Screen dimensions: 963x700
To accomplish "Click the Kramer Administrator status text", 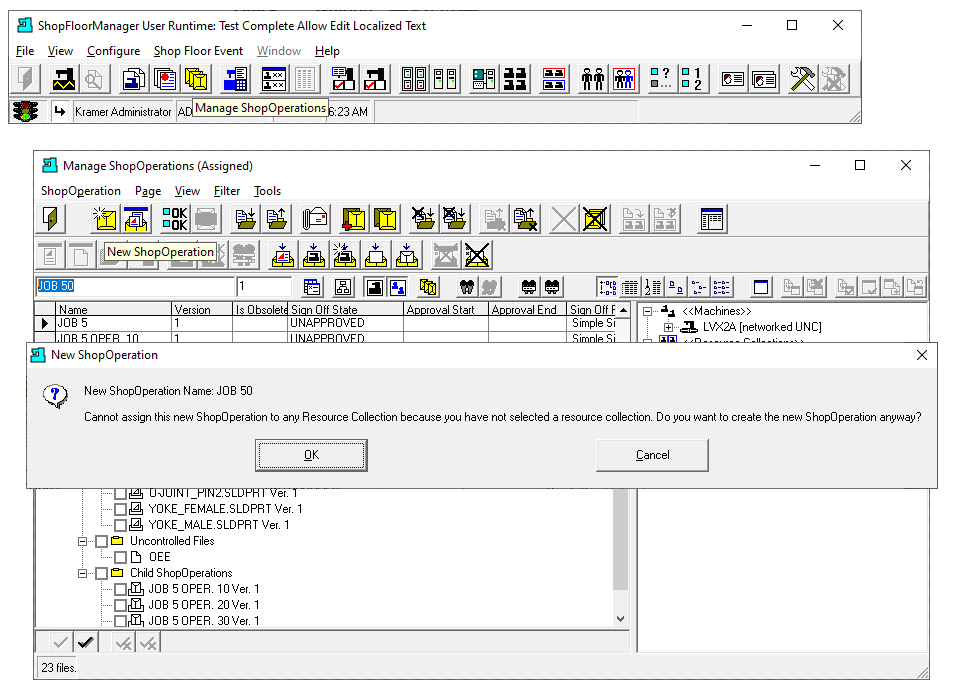I will pyautogui.click(x=123, y=112).
